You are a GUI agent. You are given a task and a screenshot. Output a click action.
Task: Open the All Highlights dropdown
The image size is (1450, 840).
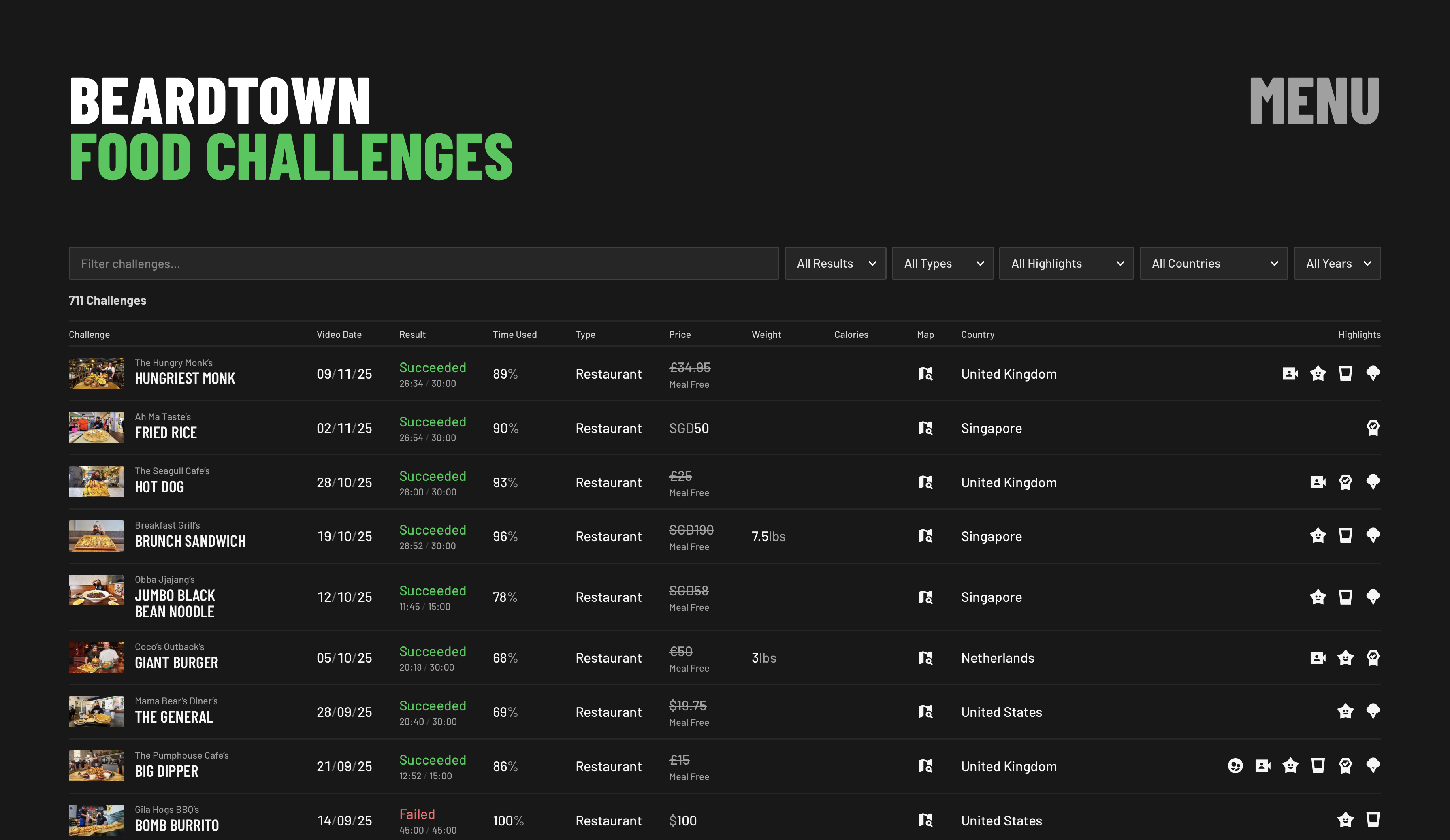click(1066, 264)
